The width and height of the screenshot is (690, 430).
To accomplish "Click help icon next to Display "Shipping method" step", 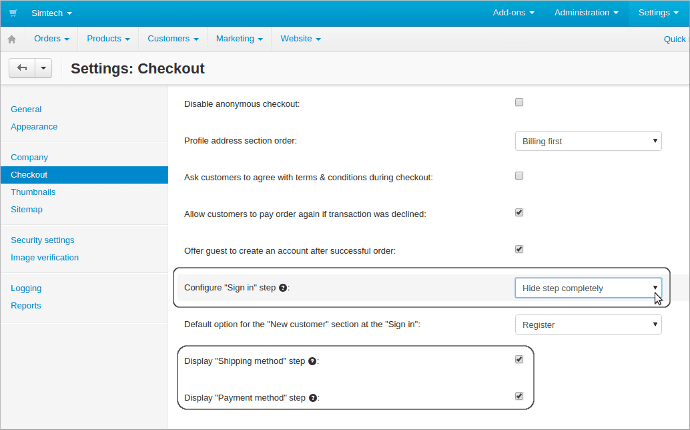I will [x=313, y=361].
